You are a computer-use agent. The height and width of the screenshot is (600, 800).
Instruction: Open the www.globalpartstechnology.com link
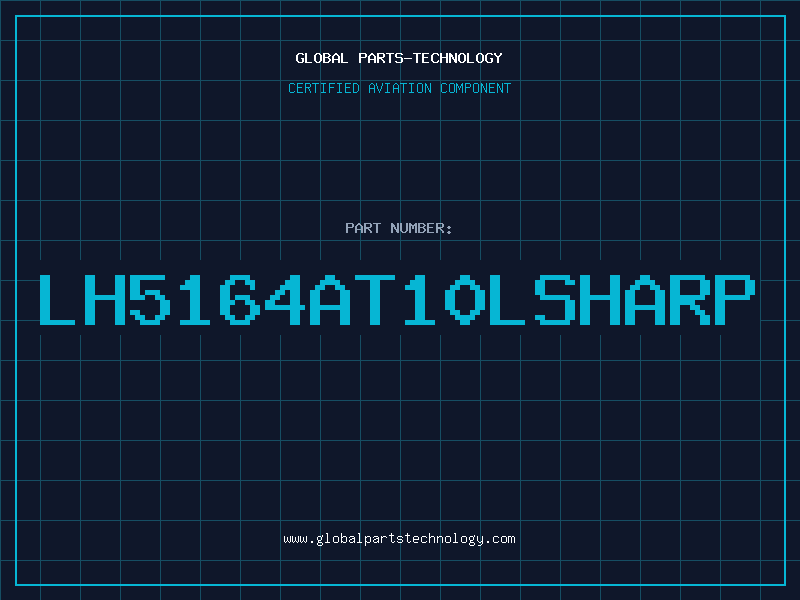point(399,539)
